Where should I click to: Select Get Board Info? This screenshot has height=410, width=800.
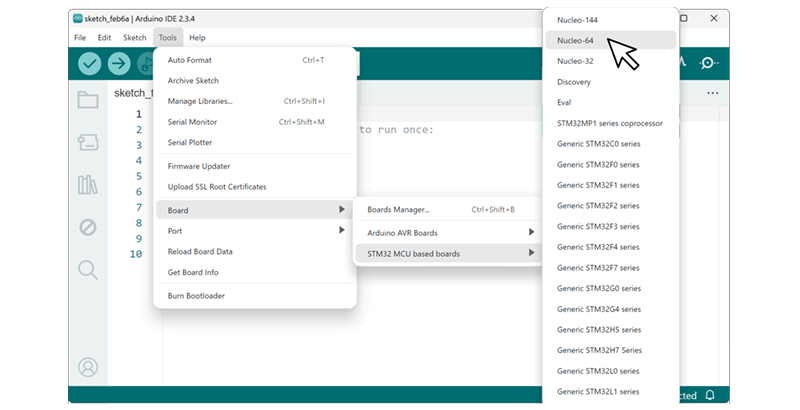(x=255, y=272)
